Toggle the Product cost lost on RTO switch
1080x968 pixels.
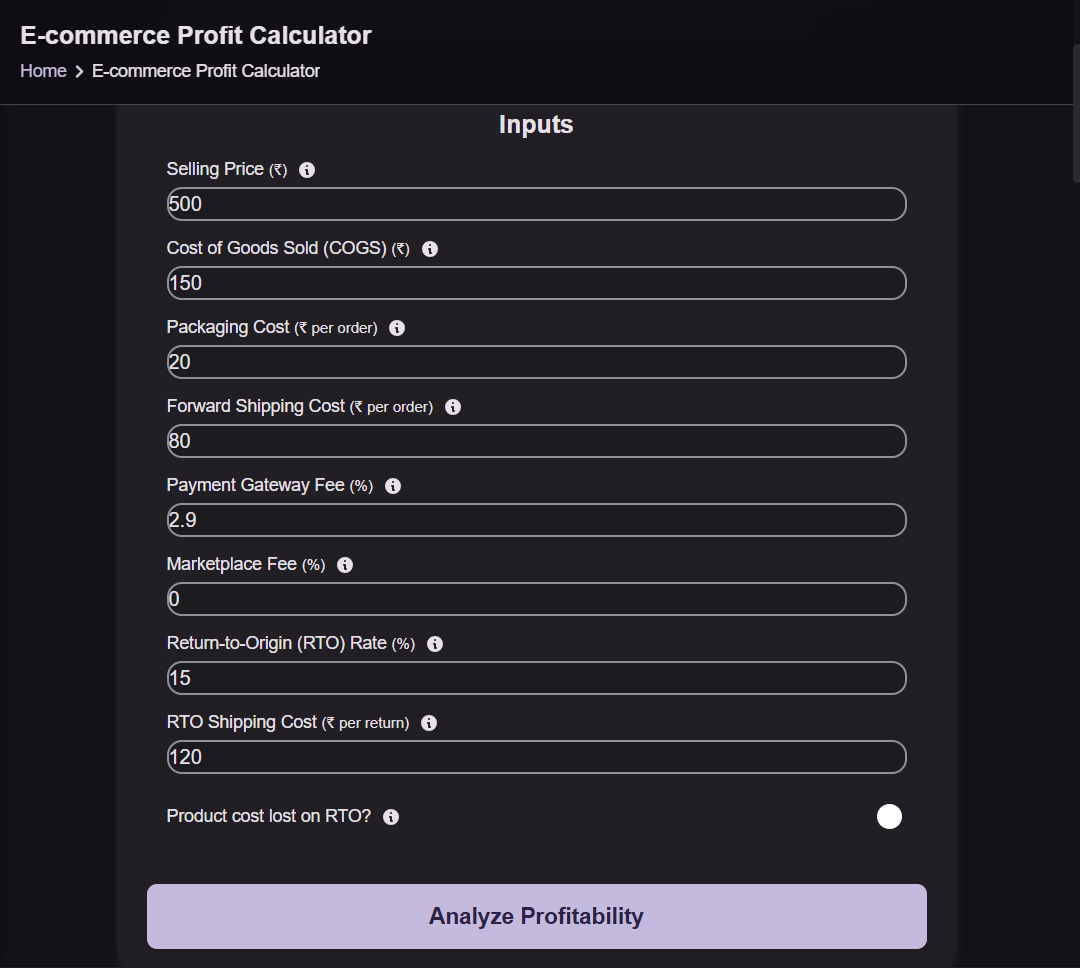(x=889, y=816)
